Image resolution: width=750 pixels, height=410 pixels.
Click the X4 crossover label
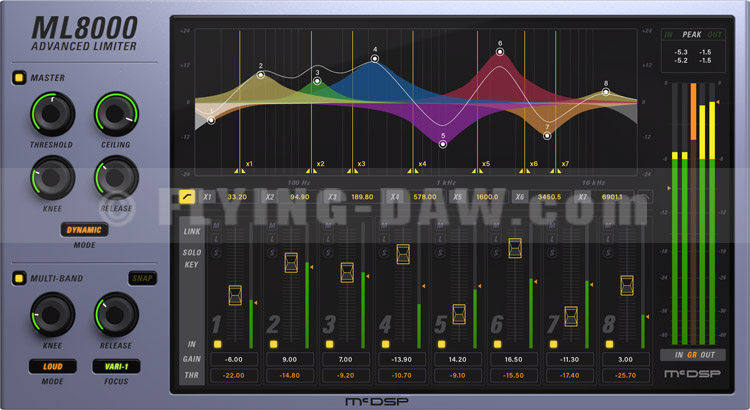[x=395, y=197]
